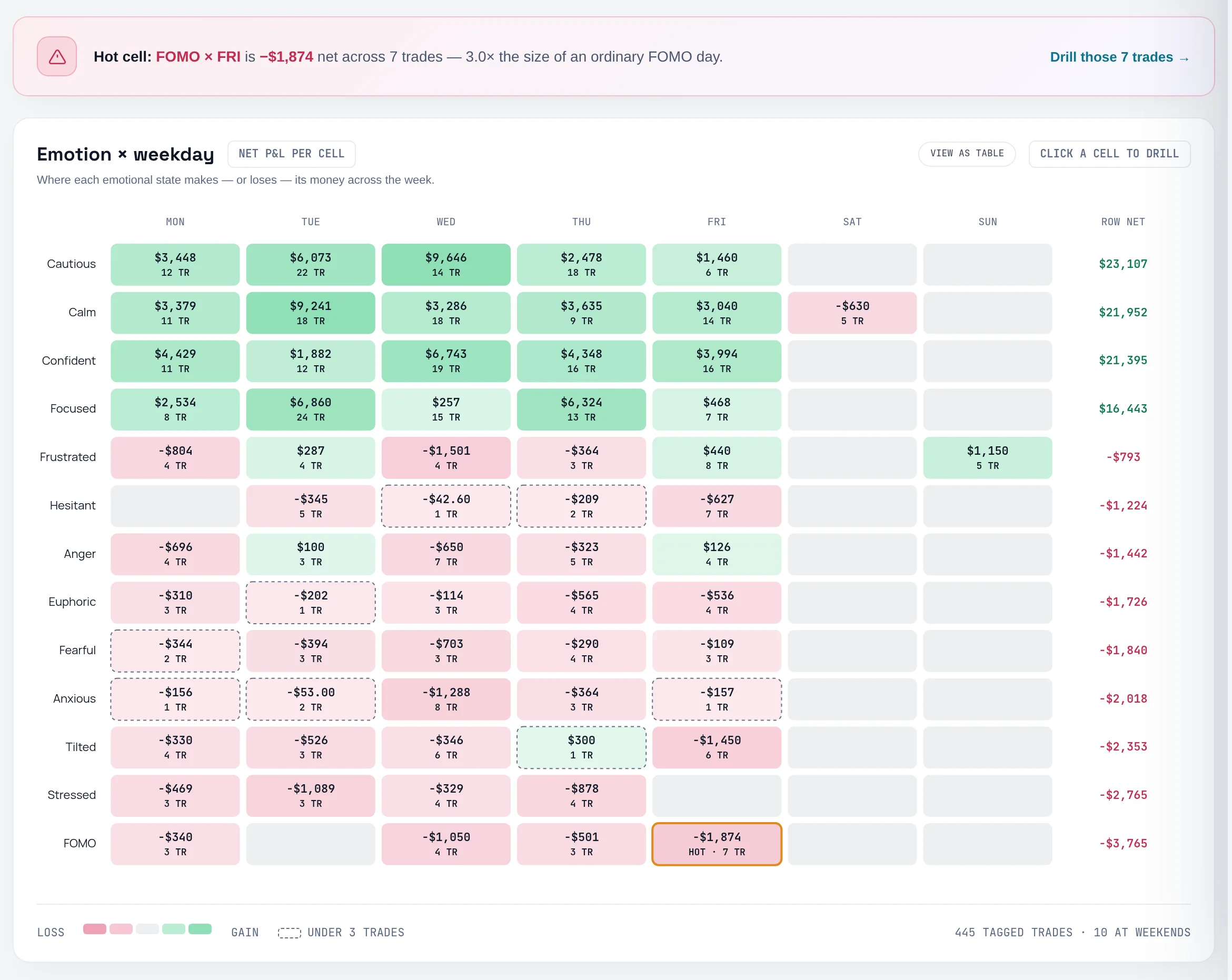Viewport: 1232px width, 980px height.
Task: Click the 'View as table' button
Action: 966,154
